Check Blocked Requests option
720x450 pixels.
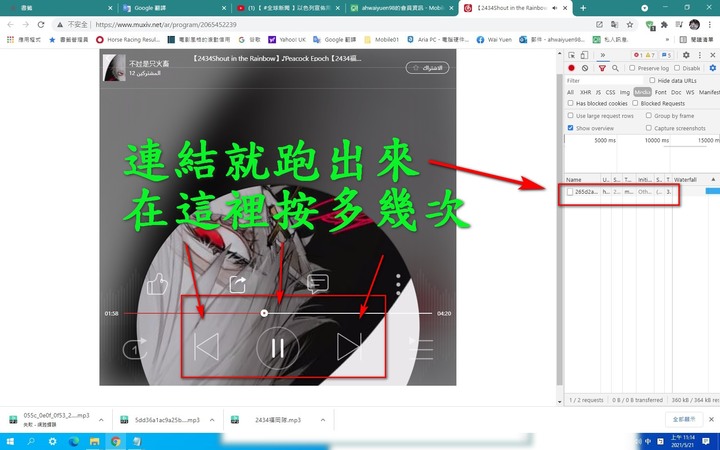(636, 103)
